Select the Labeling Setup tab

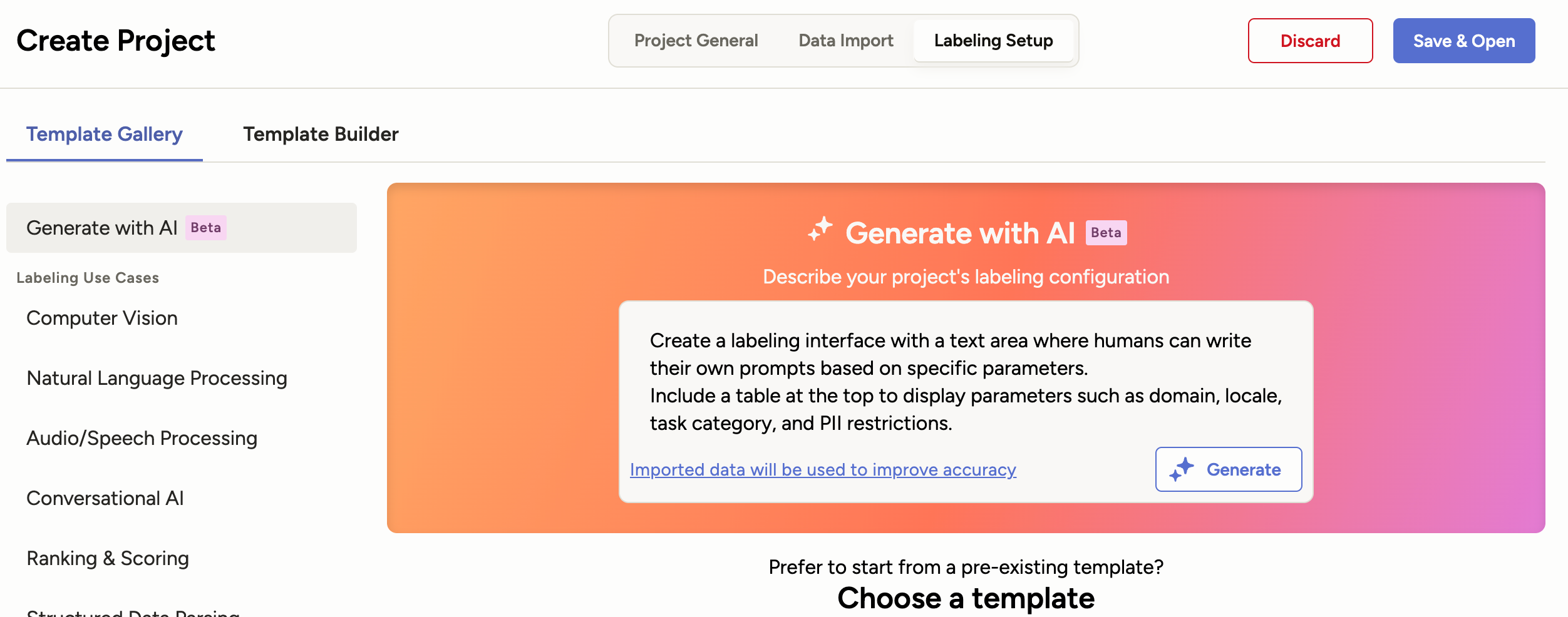pyautogui.click(x=994, y=40)
